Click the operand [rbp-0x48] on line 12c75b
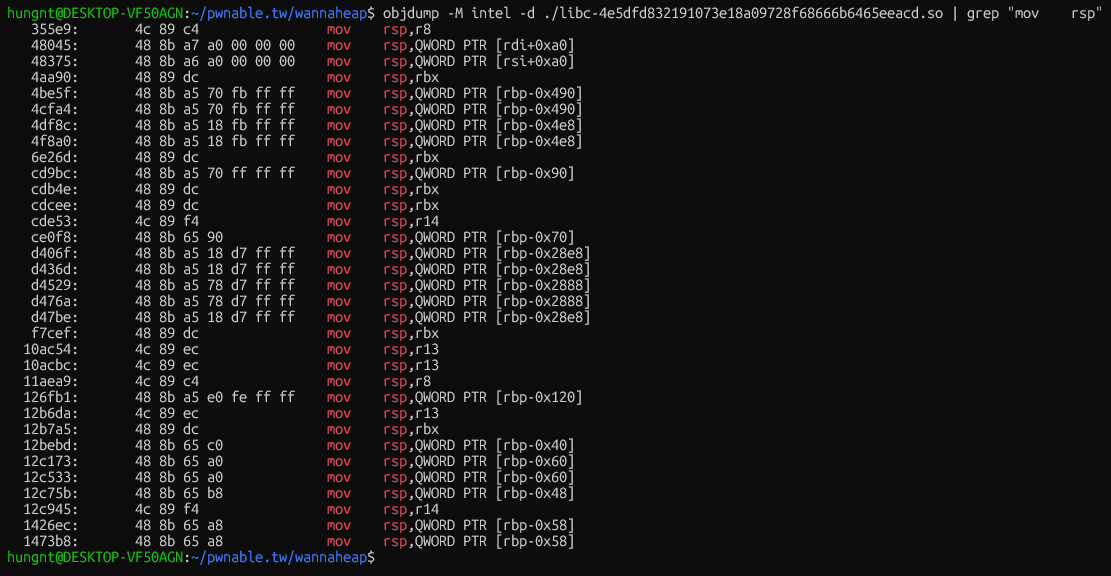 pyautogui.click(x=535, y=493)
